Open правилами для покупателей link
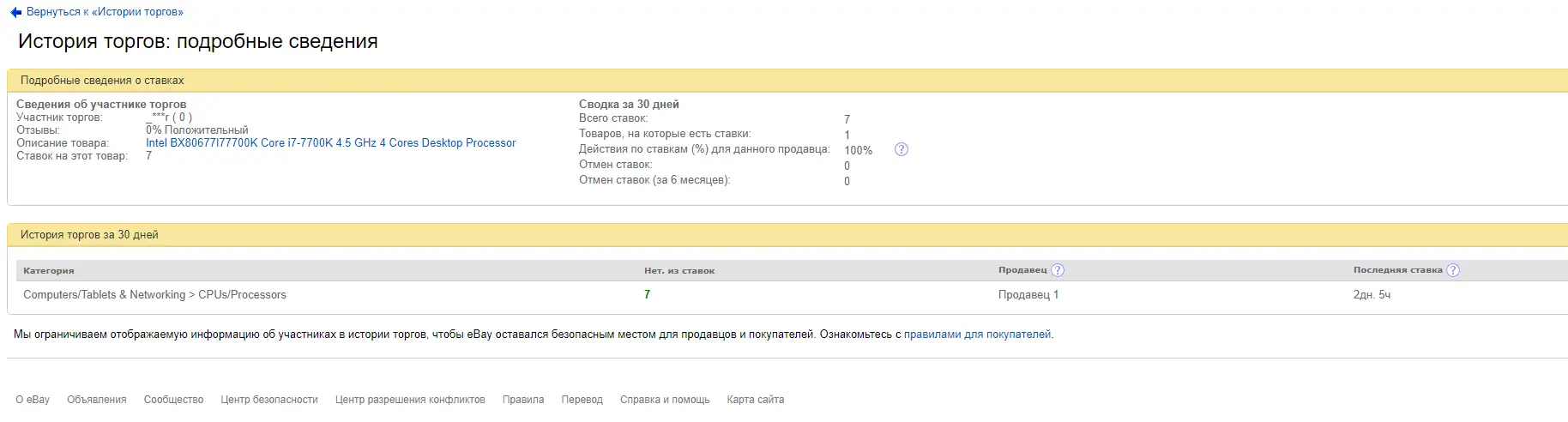The image size is (1568, 422). pos(977,335)
